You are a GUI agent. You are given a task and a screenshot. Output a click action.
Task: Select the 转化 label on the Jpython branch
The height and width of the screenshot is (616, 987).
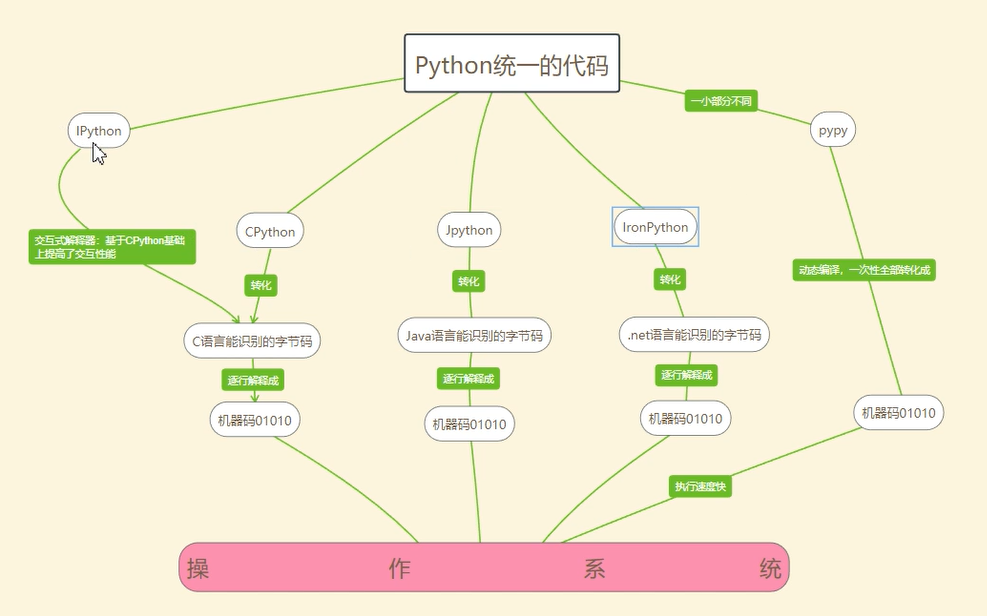(468, 281)
